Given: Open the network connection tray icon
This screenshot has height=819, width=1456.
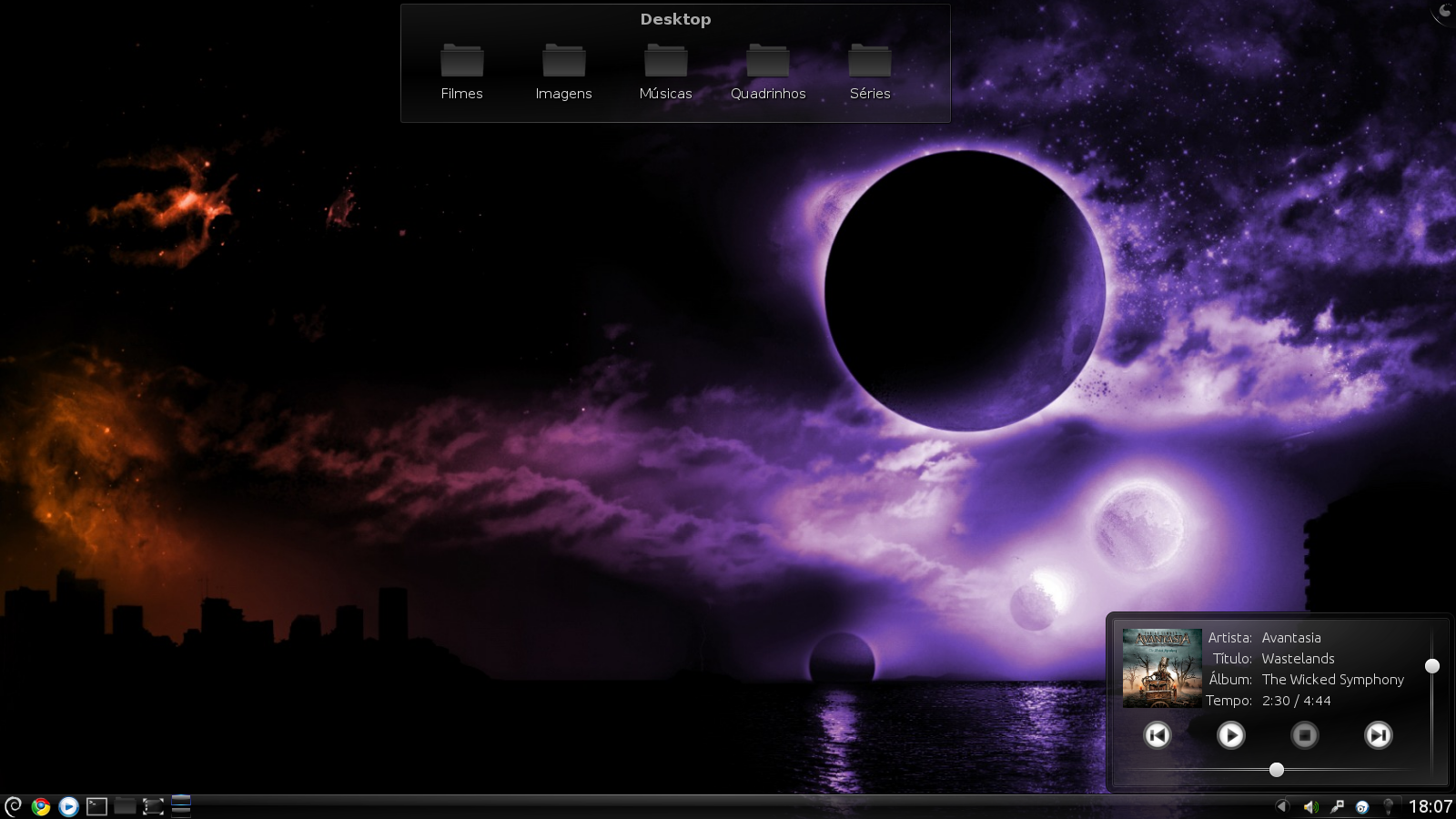Looking at the screenshot, I should (1337, 806).
